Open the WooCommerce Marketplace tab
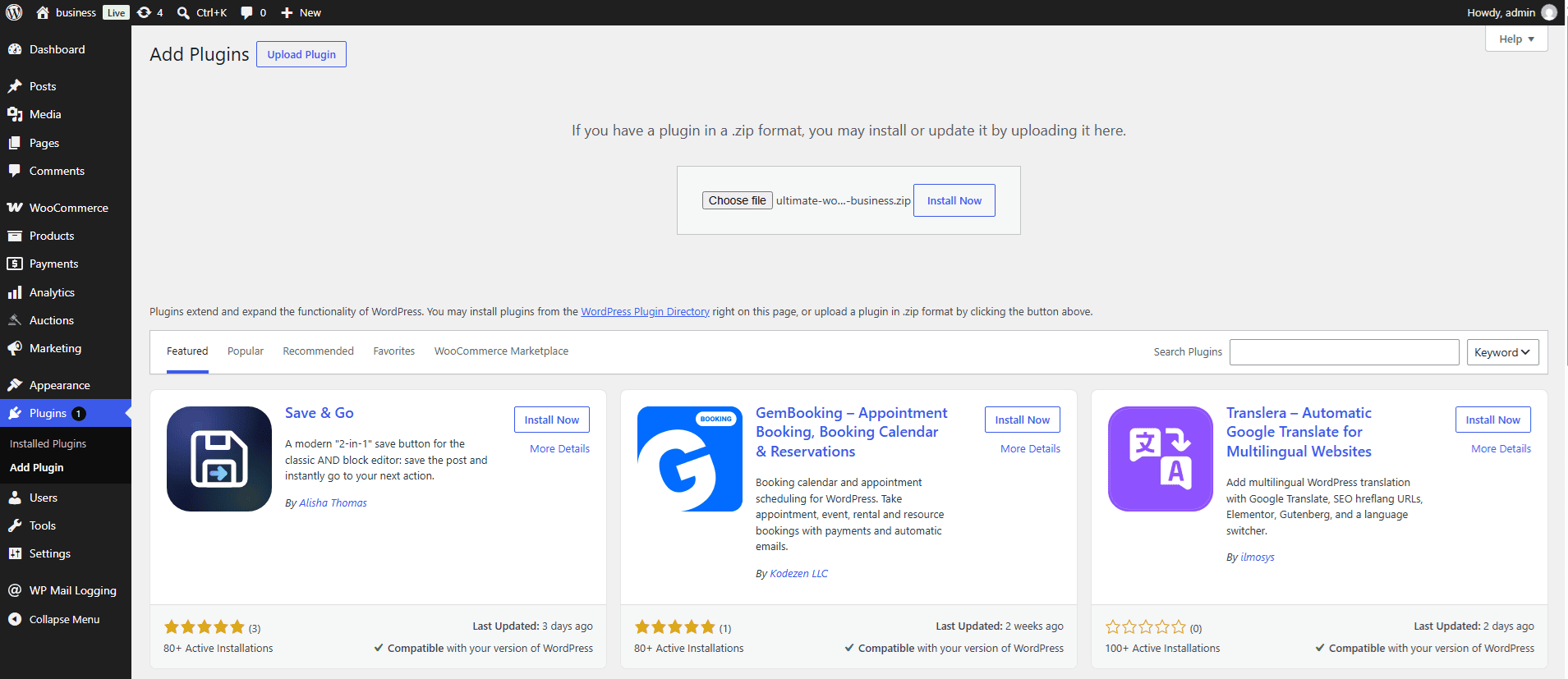Viewport: 1568px width, 679px height. pos(501,351)
